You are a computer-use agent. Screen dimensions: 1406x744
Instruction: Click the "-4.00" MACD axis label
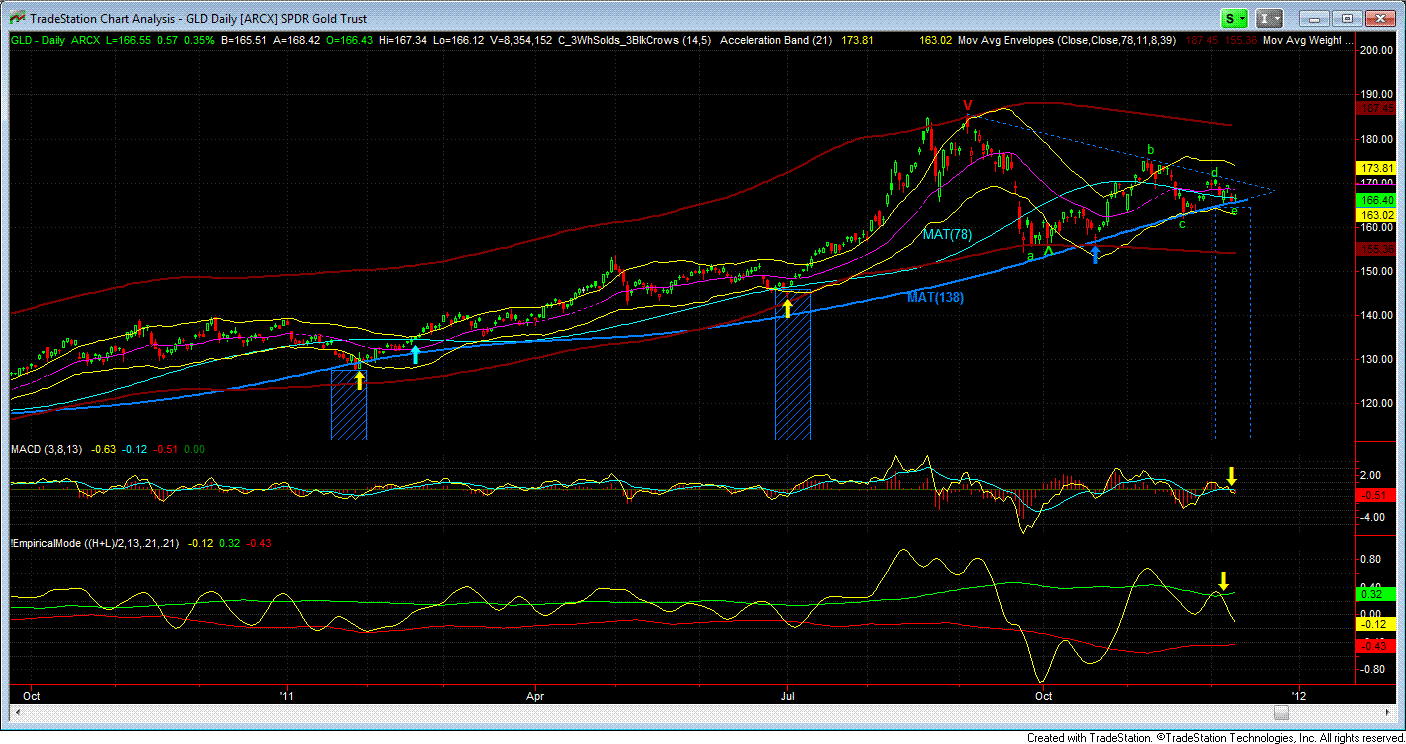pos(1374,517)
